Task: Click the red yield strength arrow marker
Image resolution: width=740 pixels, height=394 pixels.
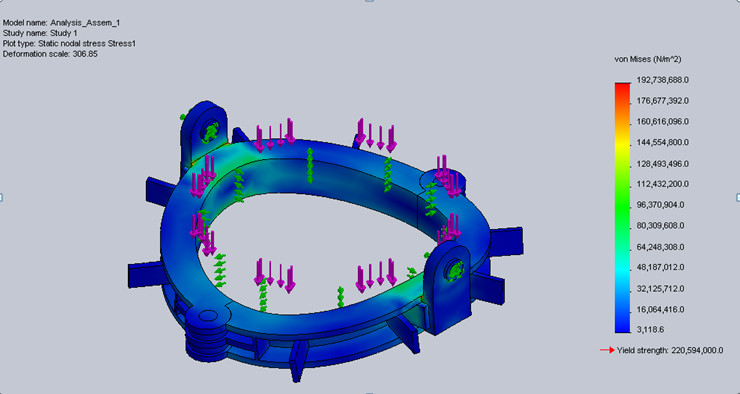Action: click(x=607, y=350)
